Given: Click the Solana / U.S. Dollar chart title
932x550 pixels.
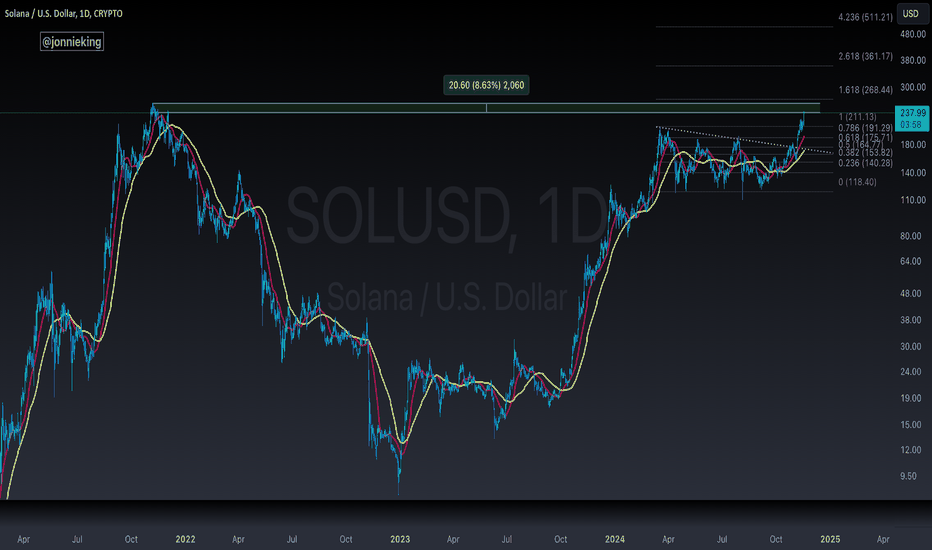Looking at the screenshot, I should click(64, 13).
